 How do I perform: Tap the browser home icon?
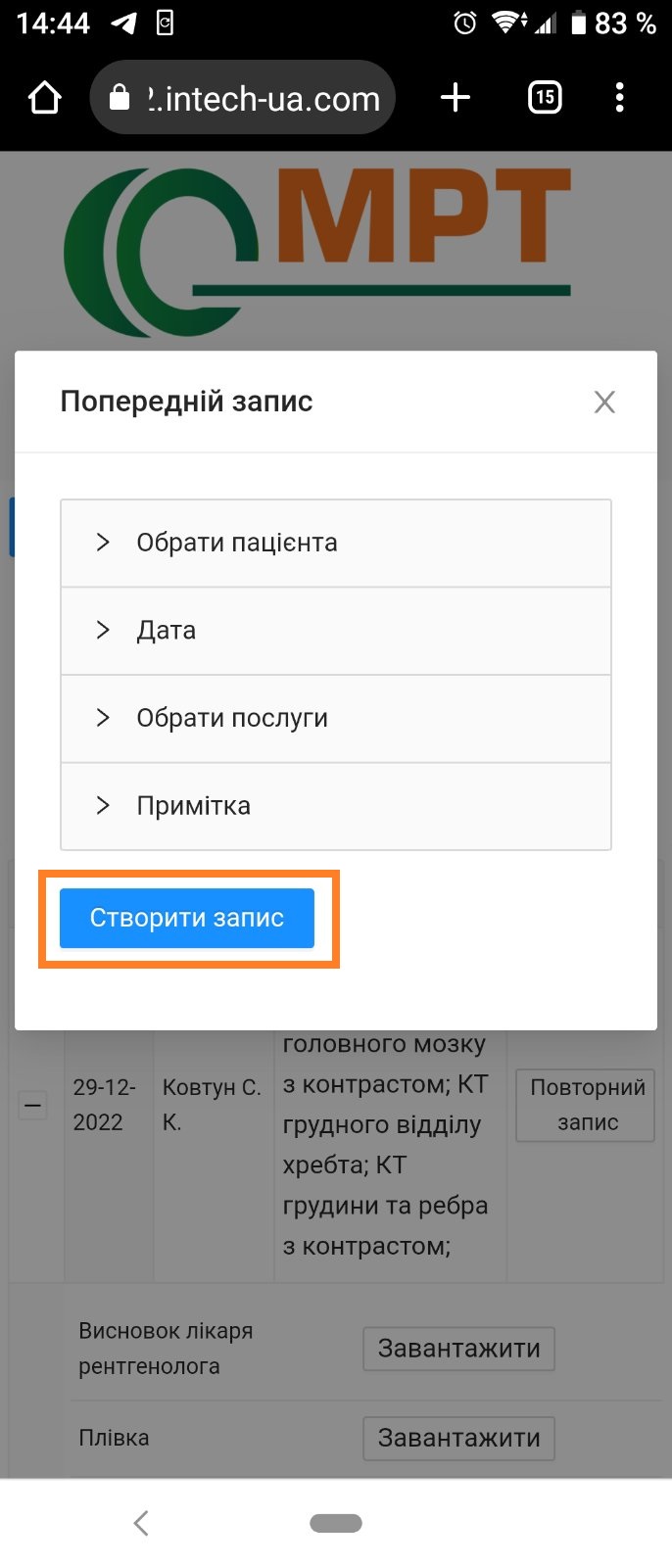click(45, 98)
